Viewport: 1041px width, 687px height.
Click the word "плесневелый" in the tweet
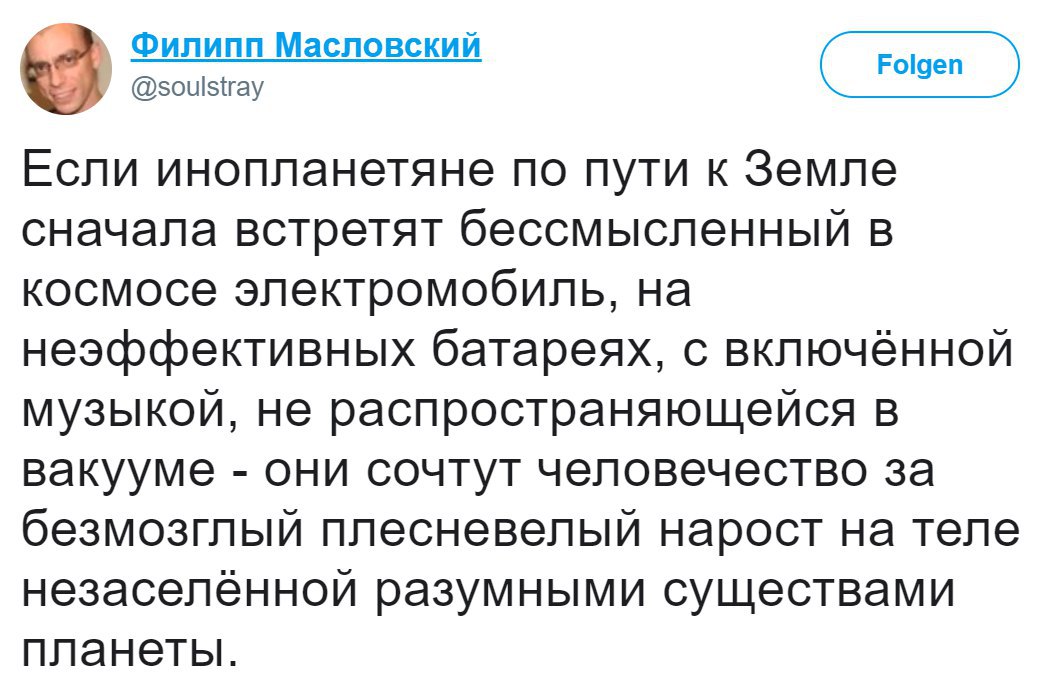[483, 531]
